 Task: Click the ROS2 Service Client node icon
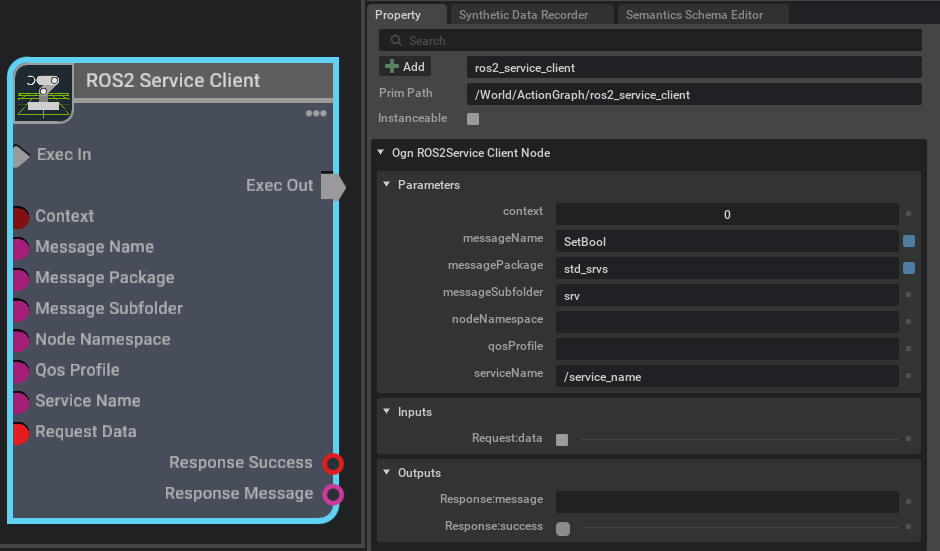43,93
